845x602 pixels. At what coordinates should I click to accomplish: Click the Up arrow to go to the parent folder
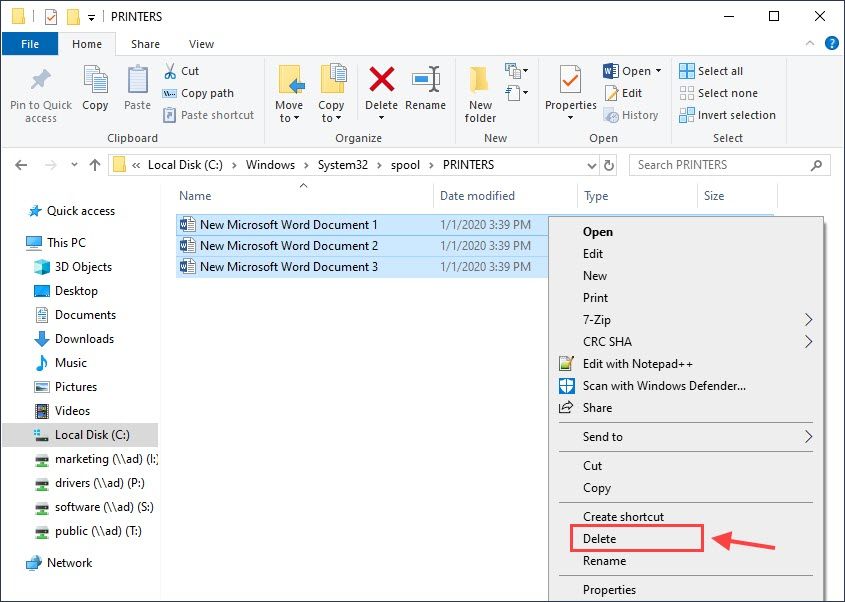pyautogui.click(x=94, y=165)
